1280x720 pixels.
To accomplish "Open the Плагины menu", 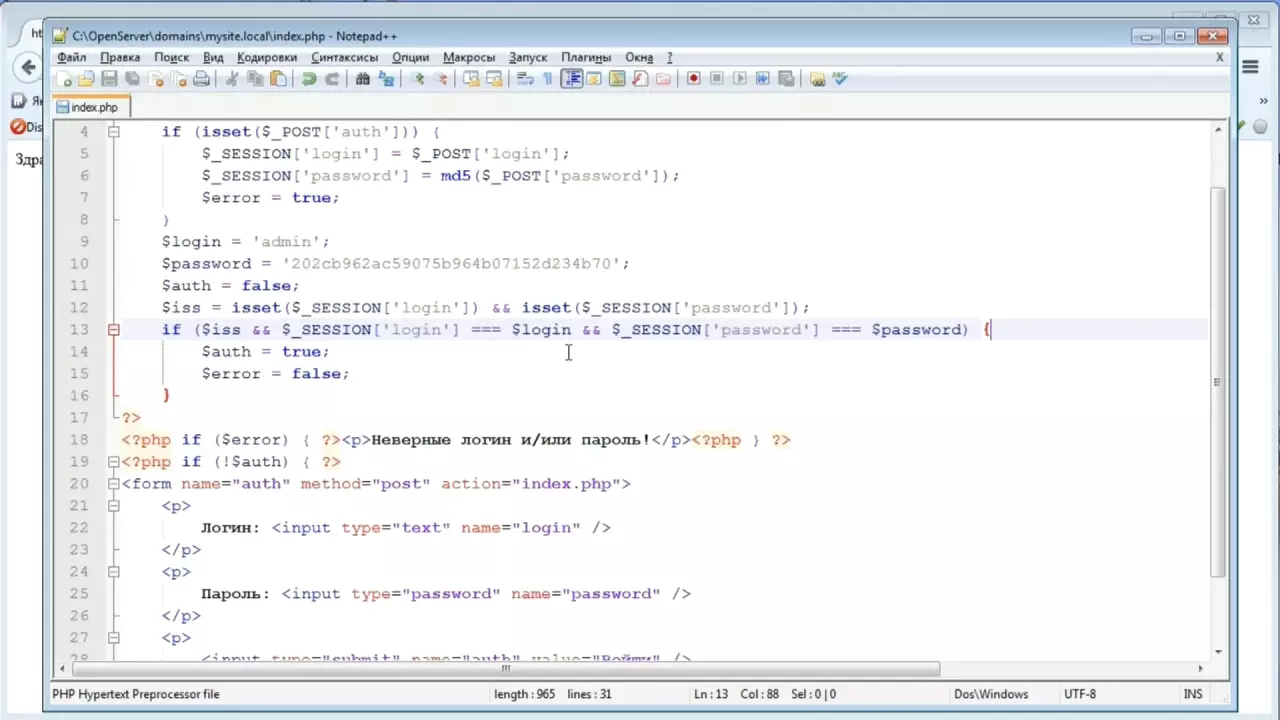I will [x=586, y=57].
